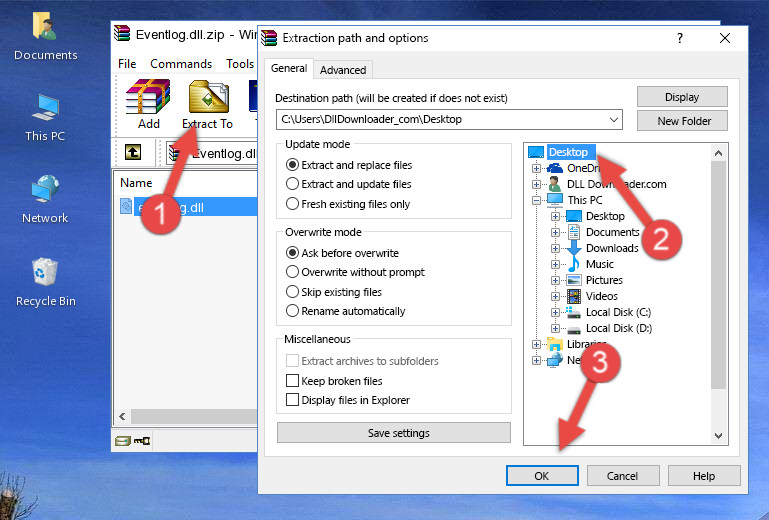Select Videos in folder tree
Screen dimensions: 769x520
(x=601, y=296)
